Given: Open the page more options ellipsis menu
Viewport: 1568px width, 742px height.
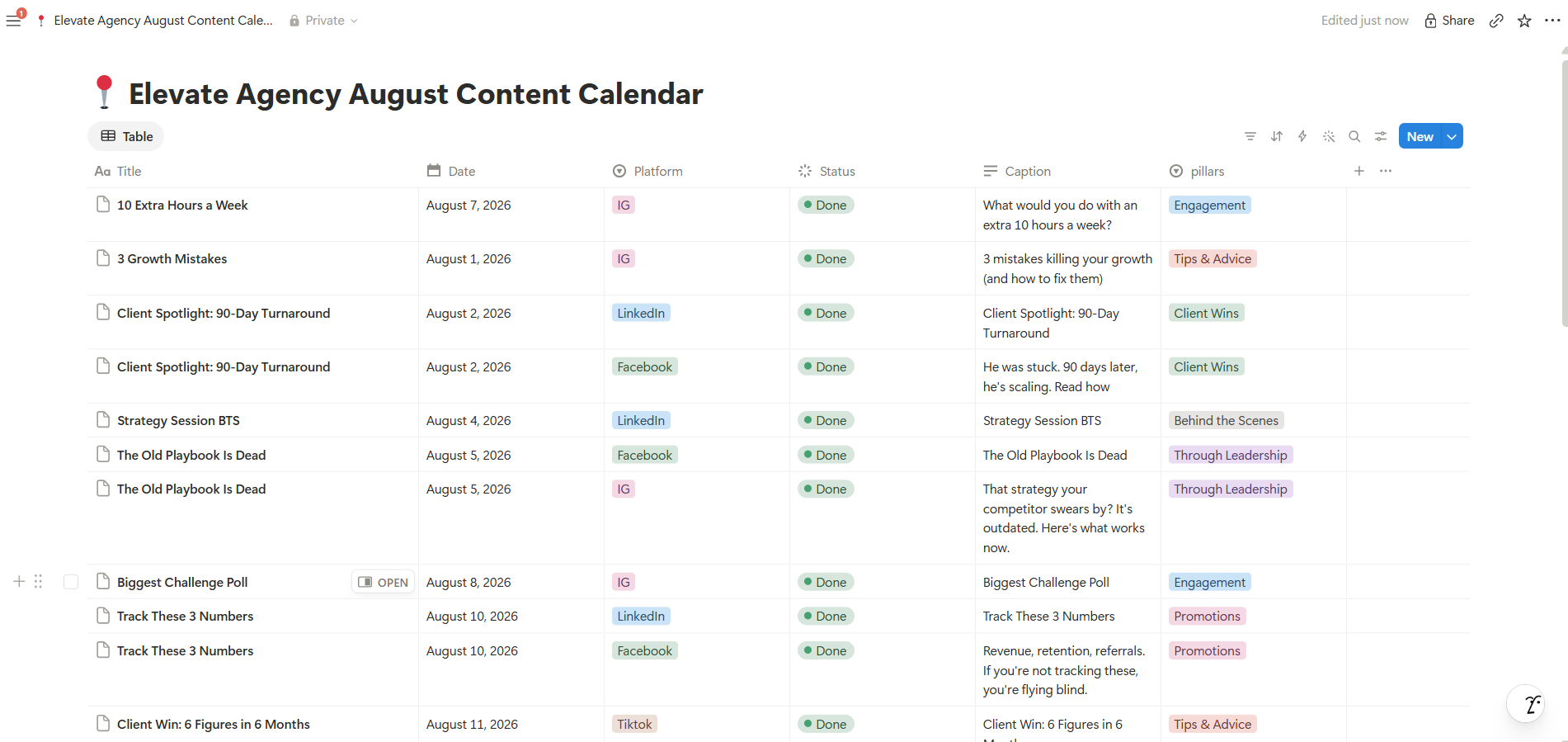Looking at the screenshot, I should pyautogui.click(x=1552, y=21).
